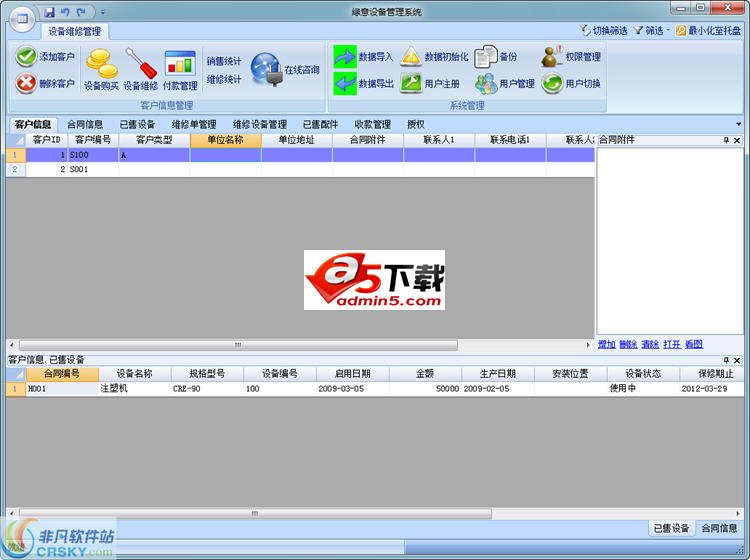Open 设备购买 coins icon
750x560 pixels.
[101, 63]
